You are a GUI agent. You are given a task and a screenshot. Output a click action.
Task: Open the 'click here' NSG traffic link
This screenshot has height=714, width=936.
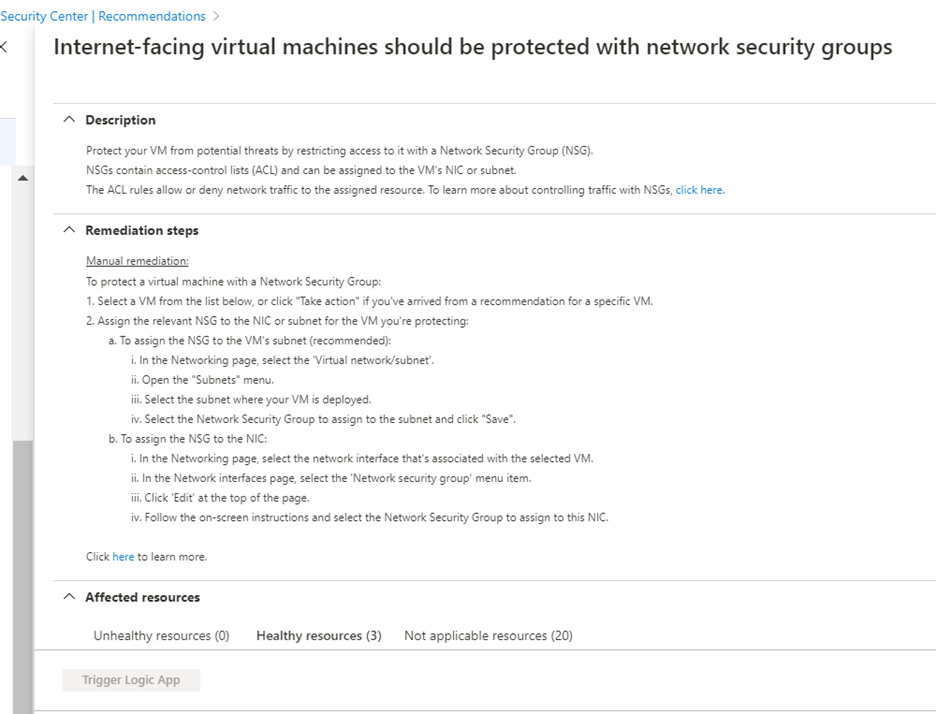tap(699, 190)
